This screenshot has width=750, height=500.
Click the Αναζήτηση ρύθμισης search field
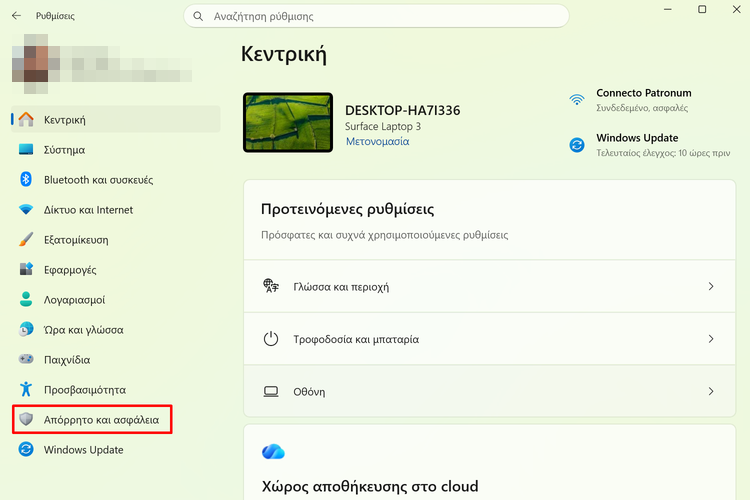[376, 16]
